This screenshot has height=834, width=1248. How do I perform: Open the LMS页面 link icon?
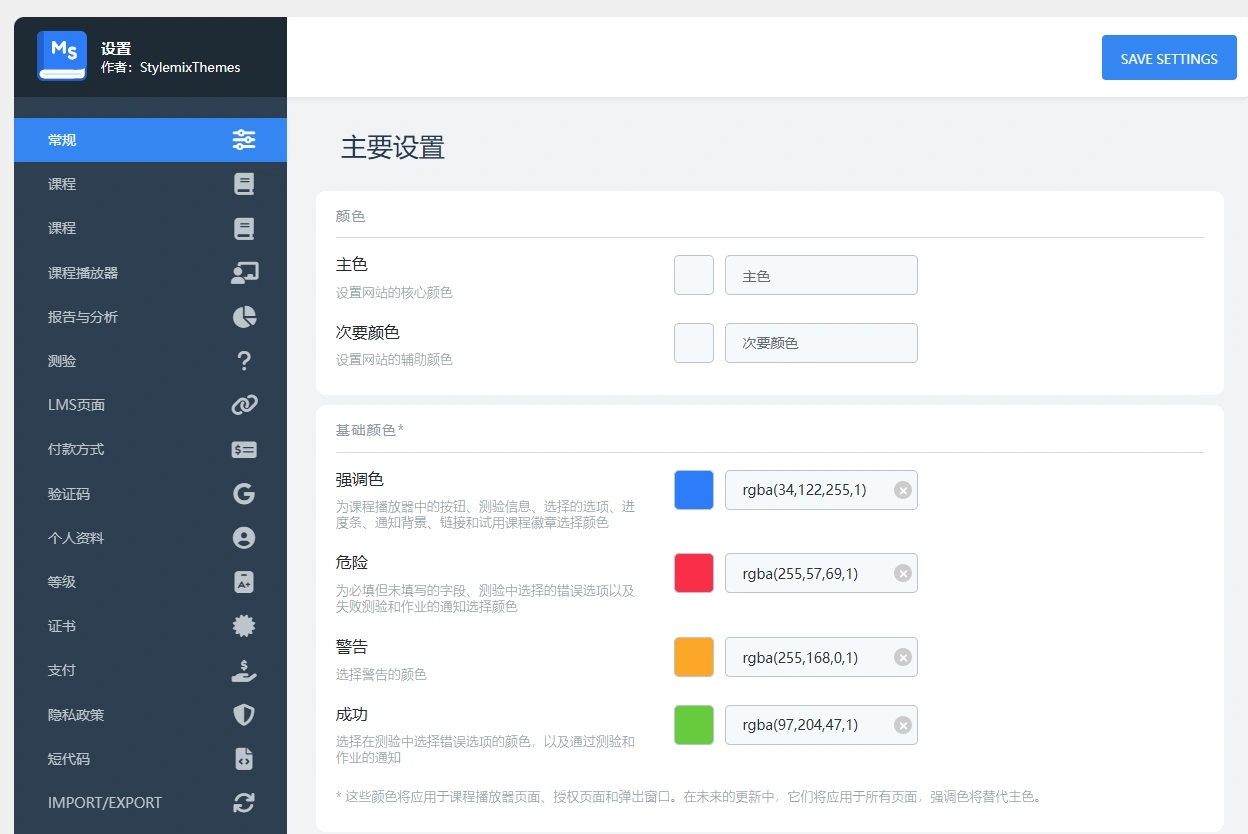pos(244,405)
